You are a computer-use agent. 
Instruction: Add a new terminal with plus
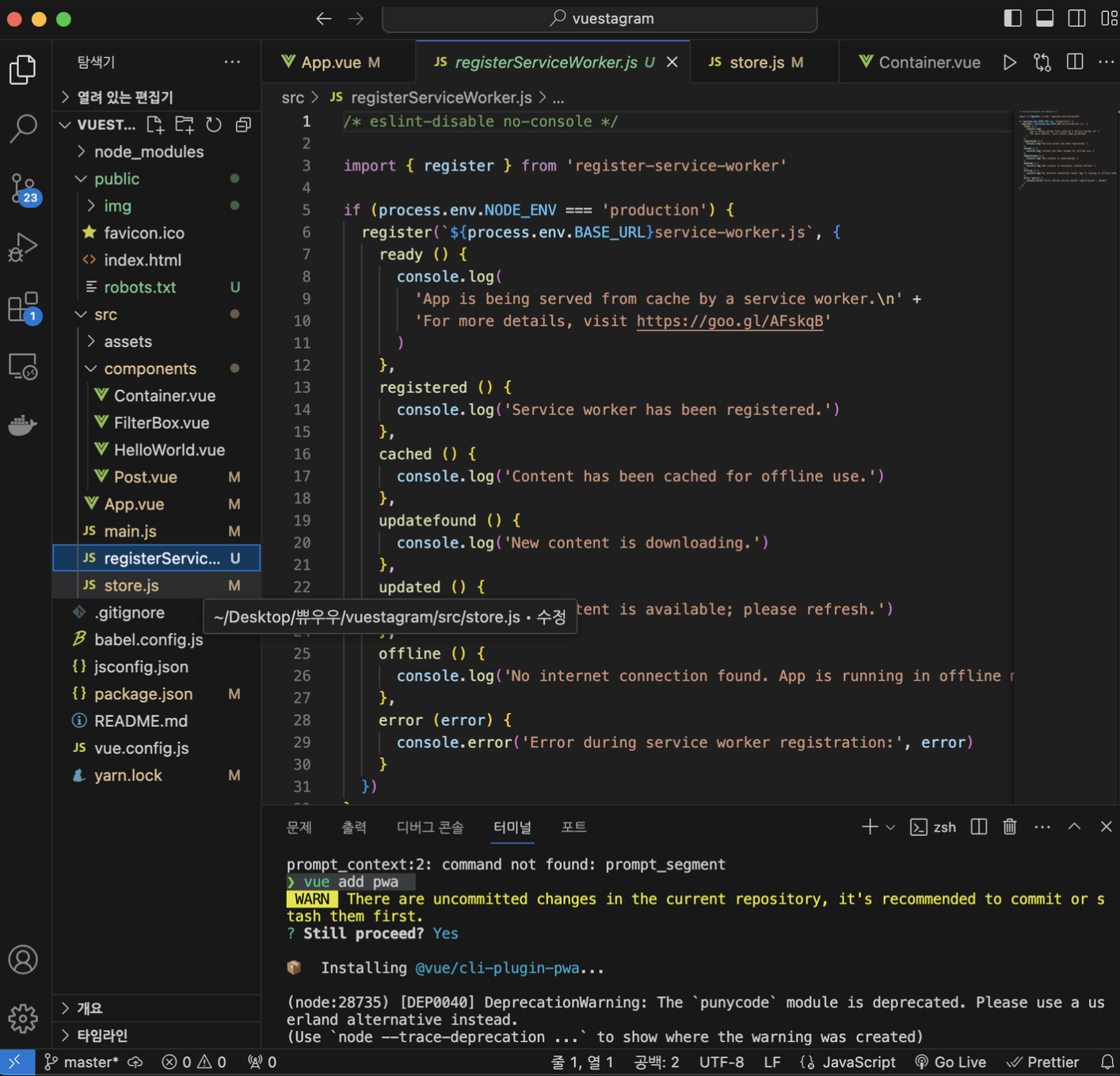[x=870, y=826]
